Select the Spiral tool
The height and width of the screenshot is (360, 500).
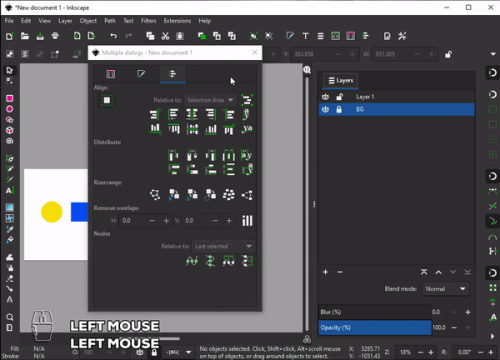tap(10, 141)
